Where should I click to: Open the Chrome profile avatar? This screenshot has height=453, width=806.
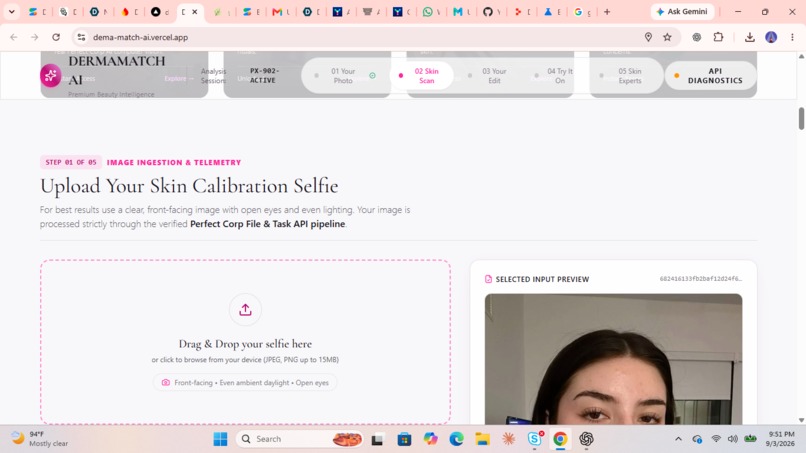click(x=771, y=37)
